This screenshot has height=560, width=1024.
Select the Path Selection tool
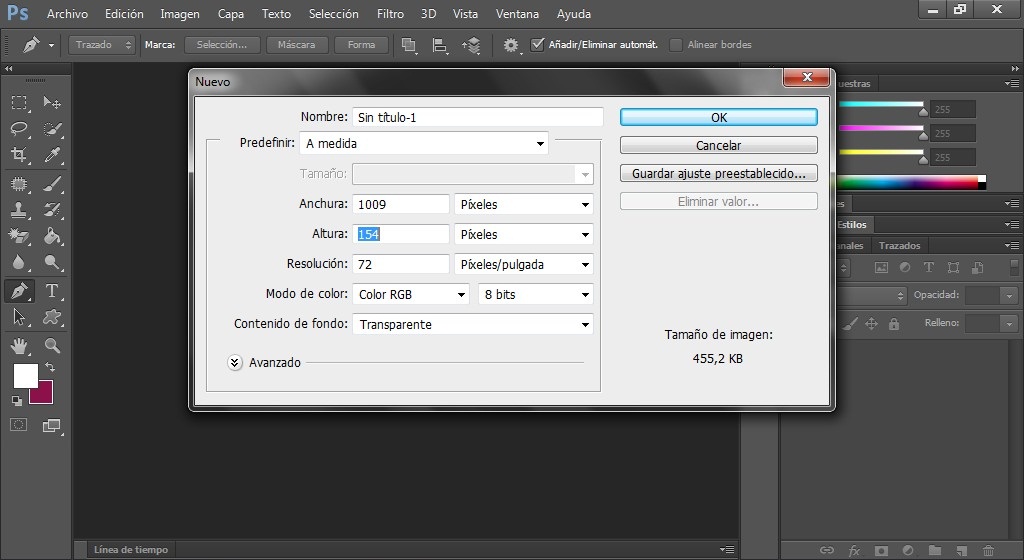pyautogui.click(x=19, y=317)
